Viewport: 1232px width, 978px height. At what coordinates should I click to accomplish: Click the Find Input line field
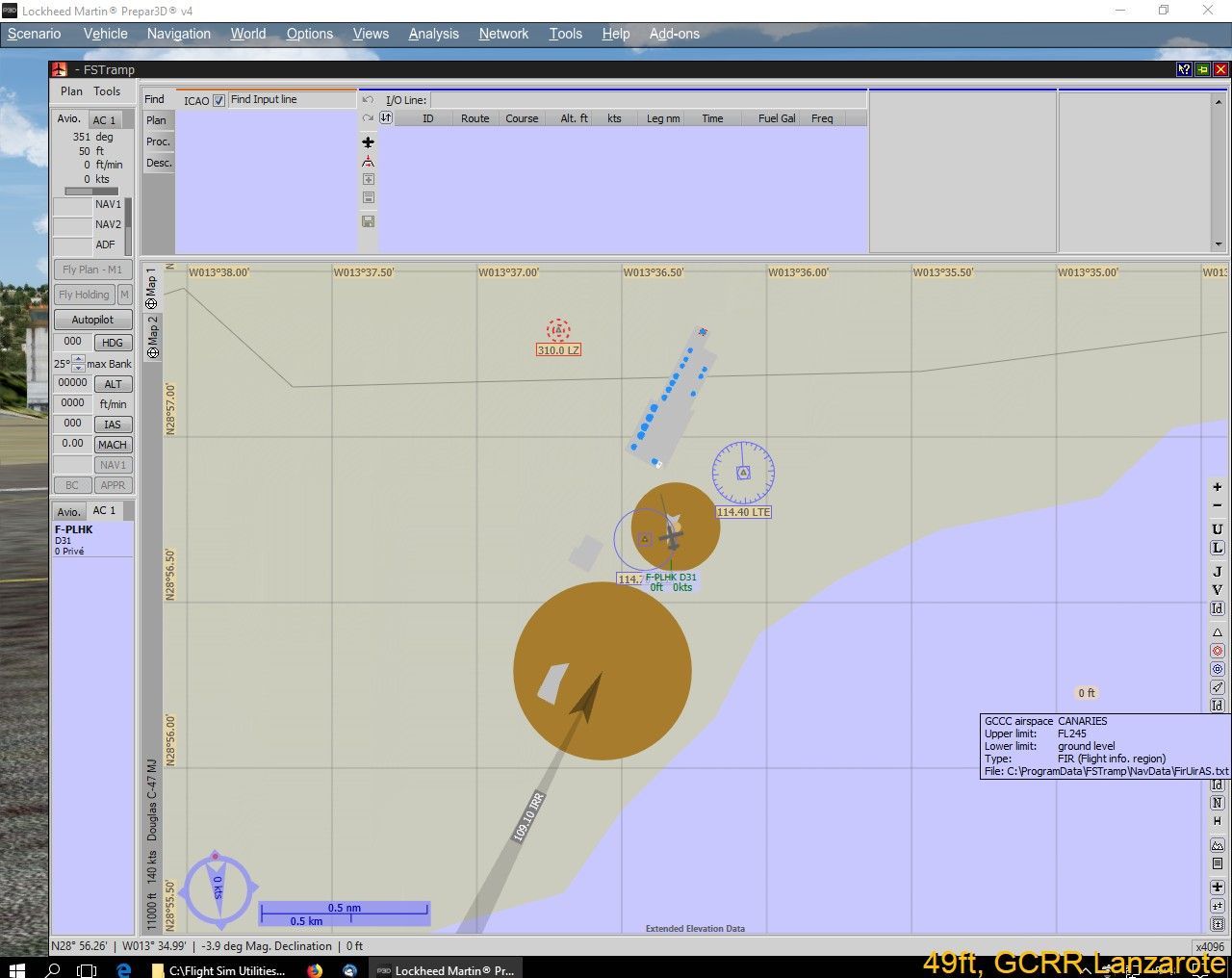coord(292,100)
